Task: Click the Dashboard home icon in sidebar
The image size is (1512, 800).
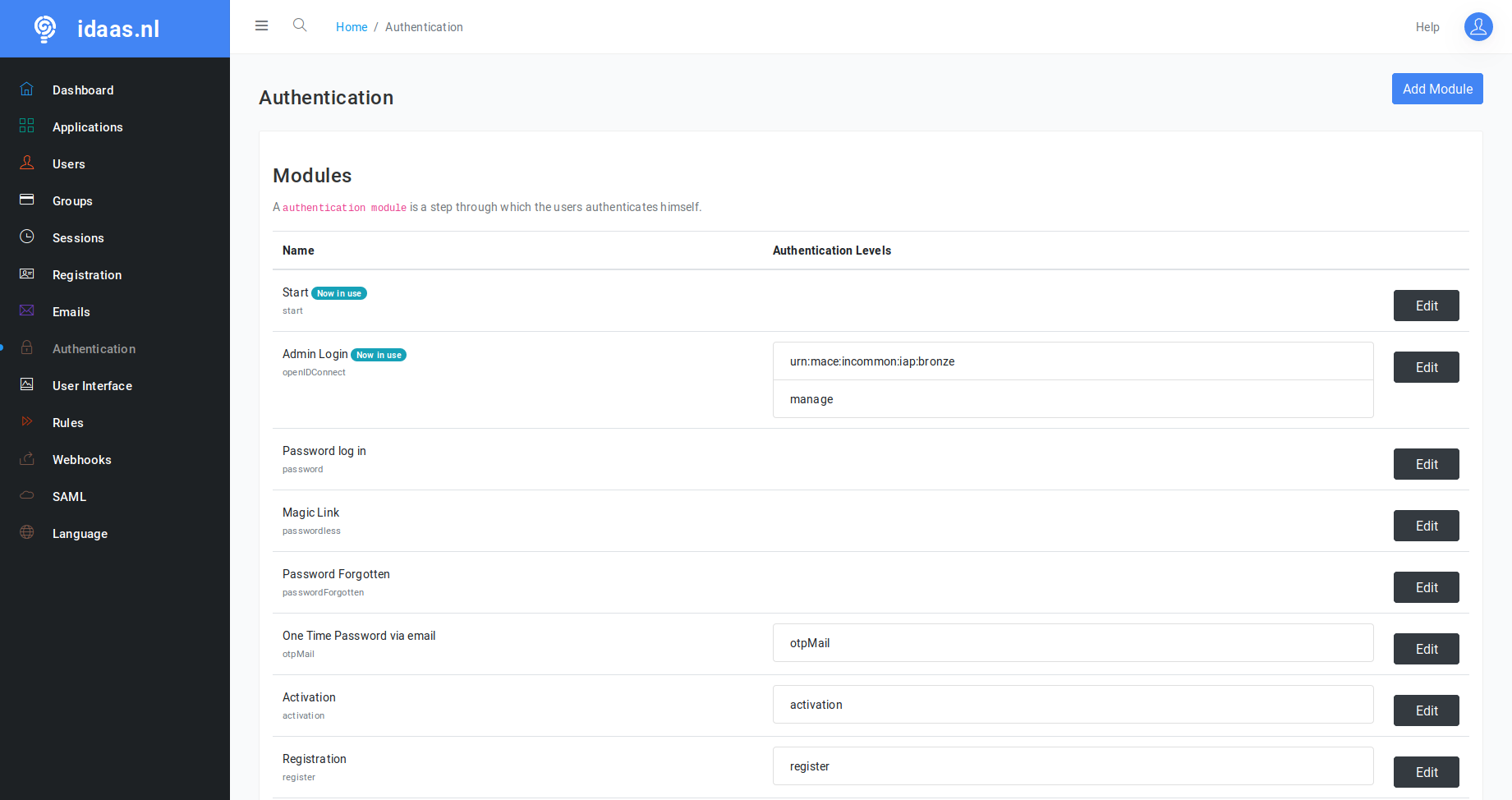Action: pyautogui.click(x=27, y=89)
